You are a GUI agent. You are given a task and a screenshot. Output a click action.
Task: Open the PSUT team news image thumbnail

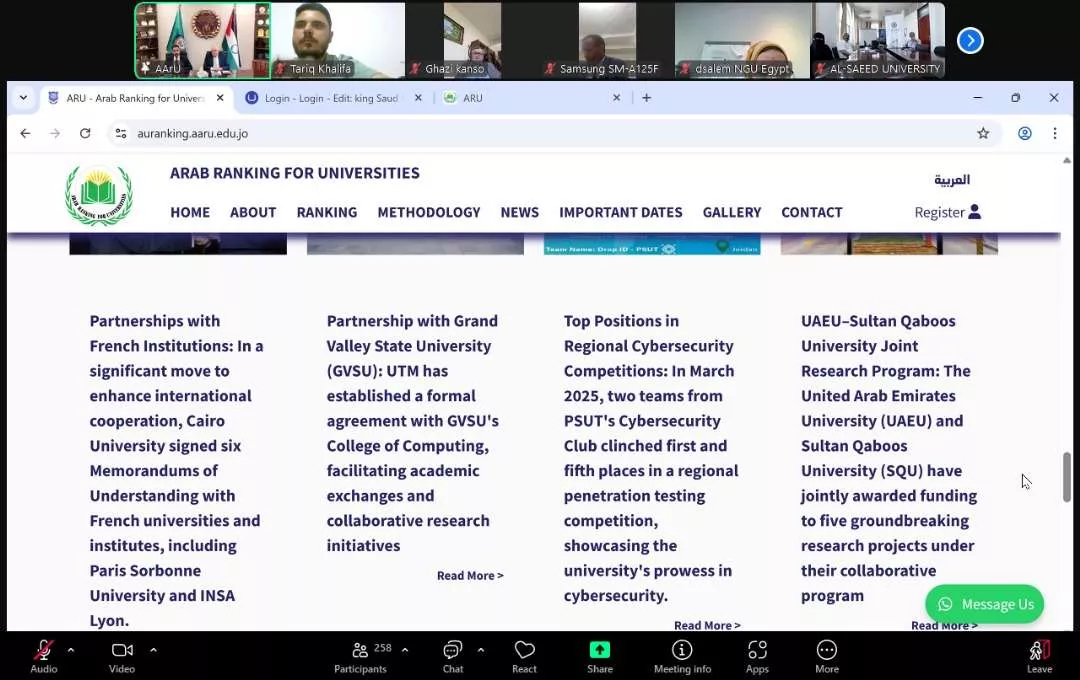pyautogui.click(x=652, y=244)
